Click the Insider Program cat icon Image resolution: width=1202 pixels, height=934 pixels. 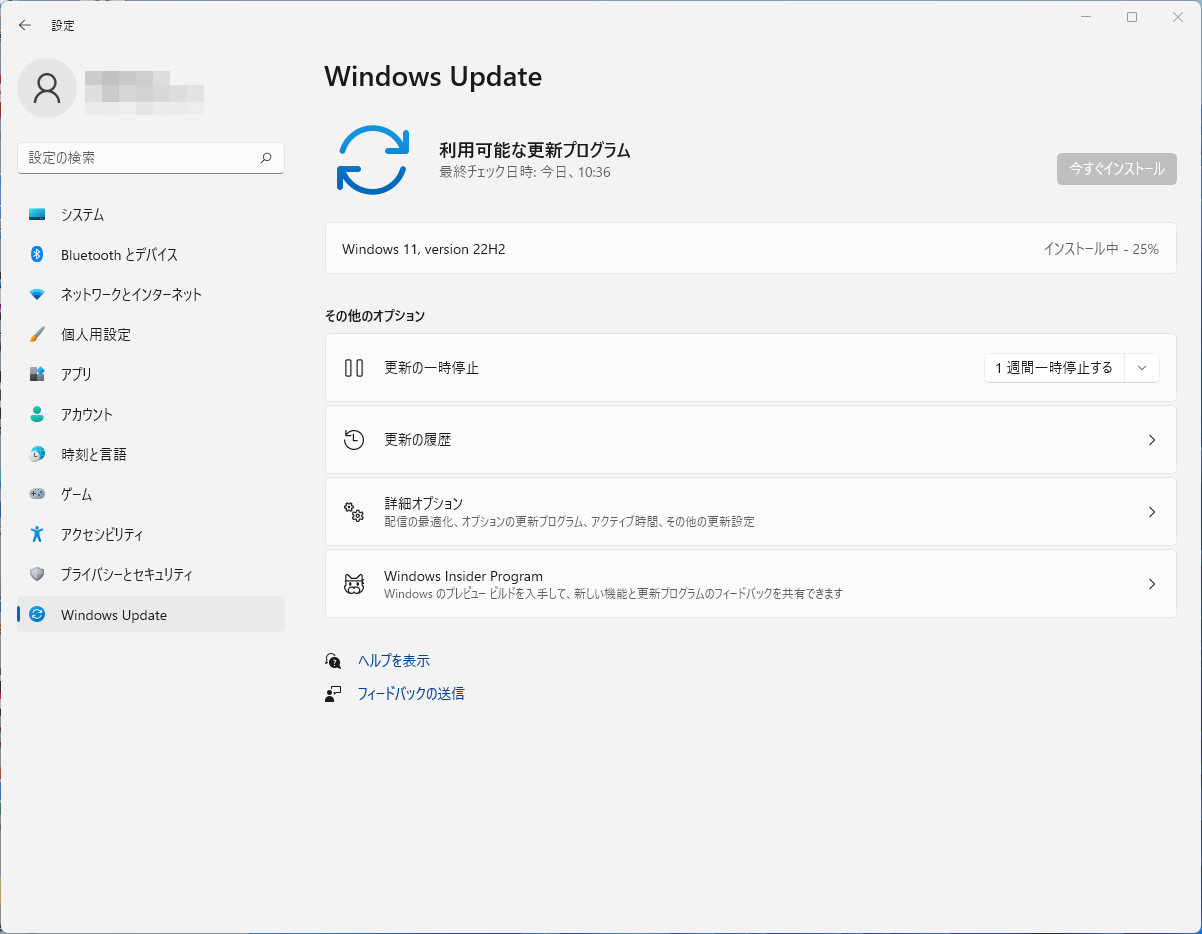tap(354, 584)
